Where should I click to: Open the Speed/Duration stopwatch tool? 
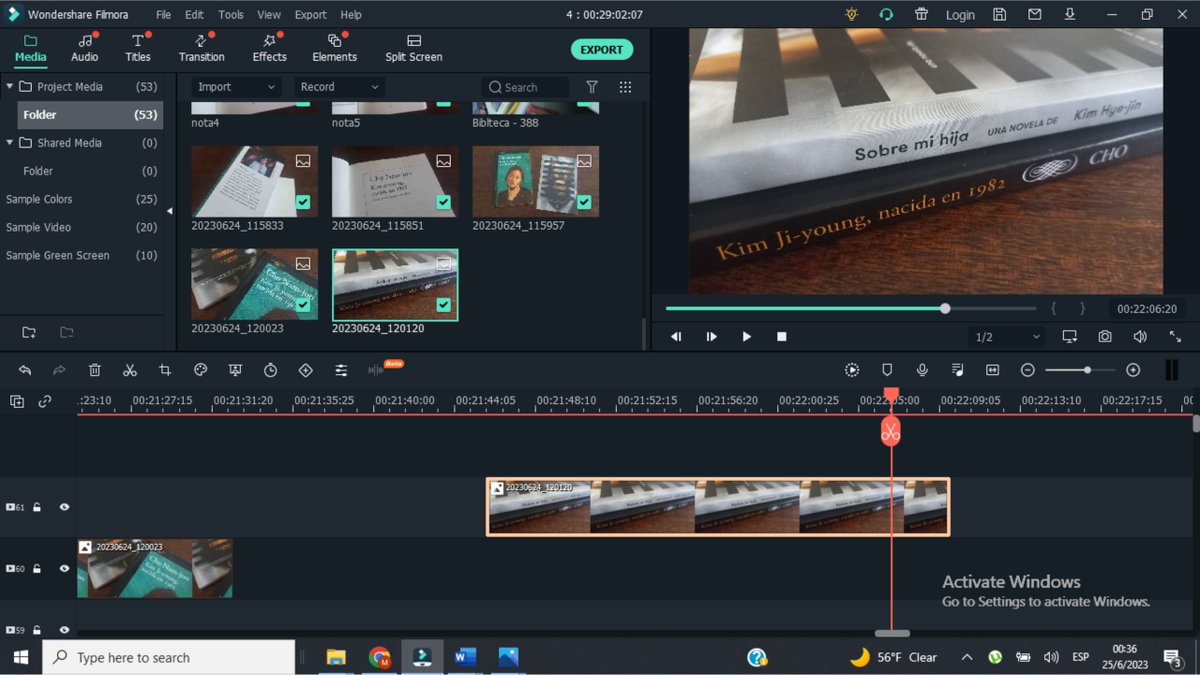tap(270, 370)
